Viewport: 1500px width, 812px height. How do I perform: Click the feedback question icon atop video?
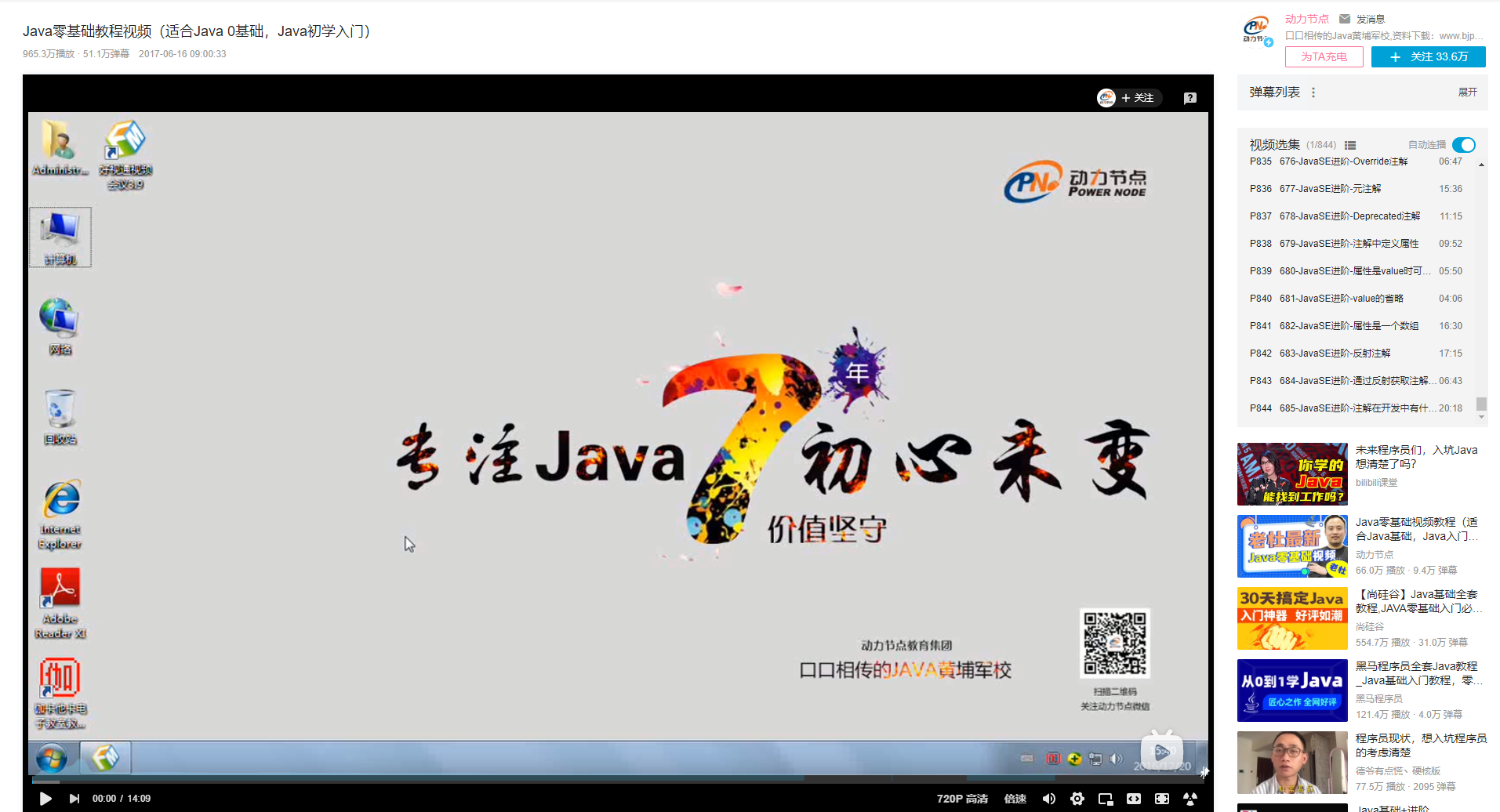pos(1190,98)
